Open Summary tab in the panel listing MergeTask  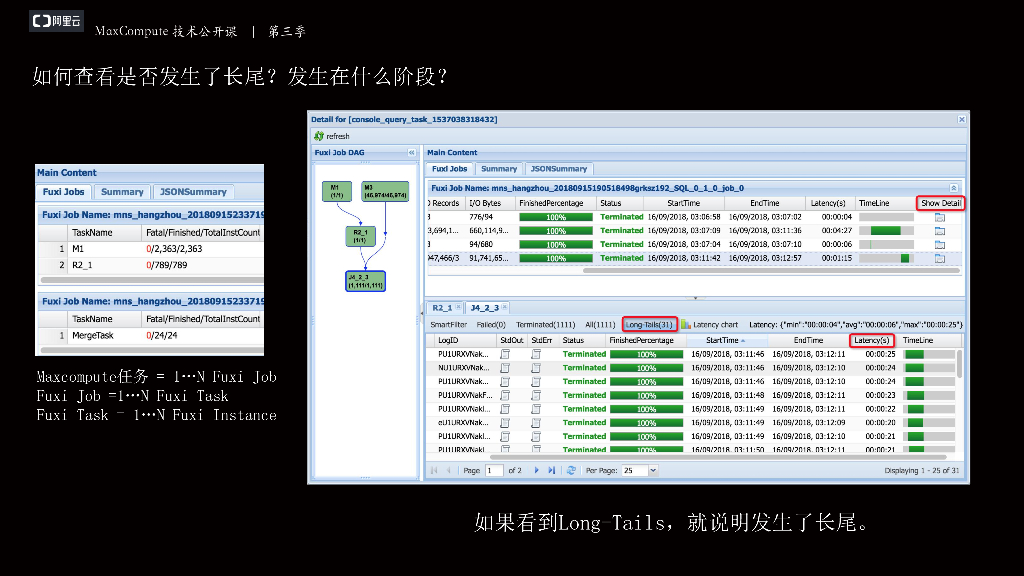click(x=122, y=192)
